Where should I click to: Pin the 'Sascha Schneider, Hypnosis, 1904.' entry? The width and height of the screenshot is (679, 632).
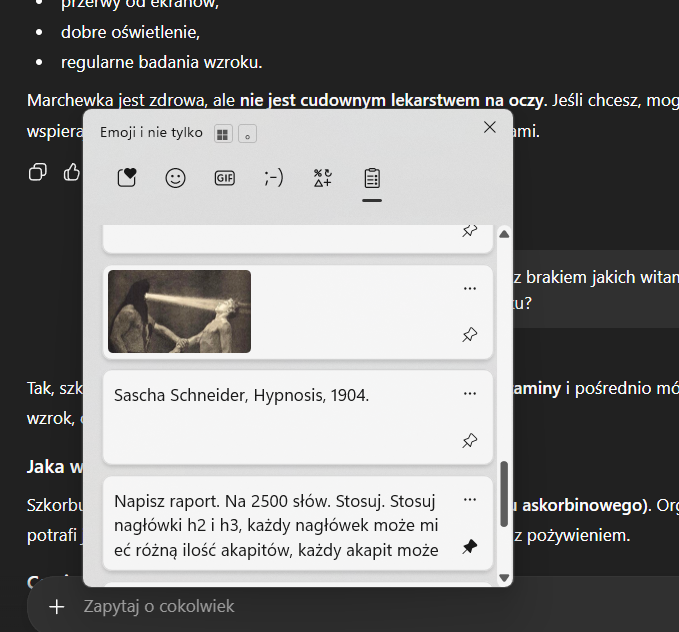click(470, 441)
